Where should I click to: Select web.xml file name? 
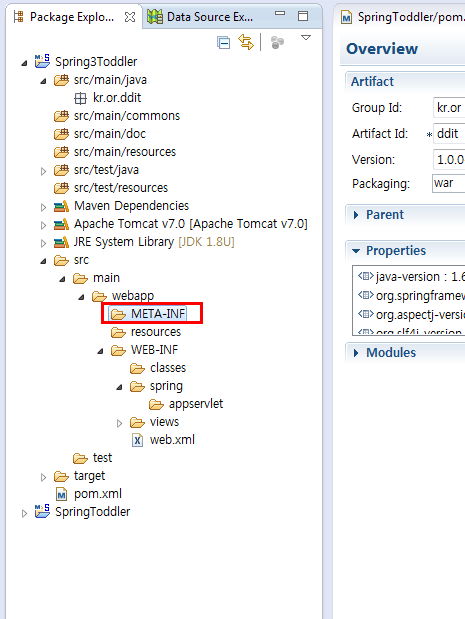[172, 440]
